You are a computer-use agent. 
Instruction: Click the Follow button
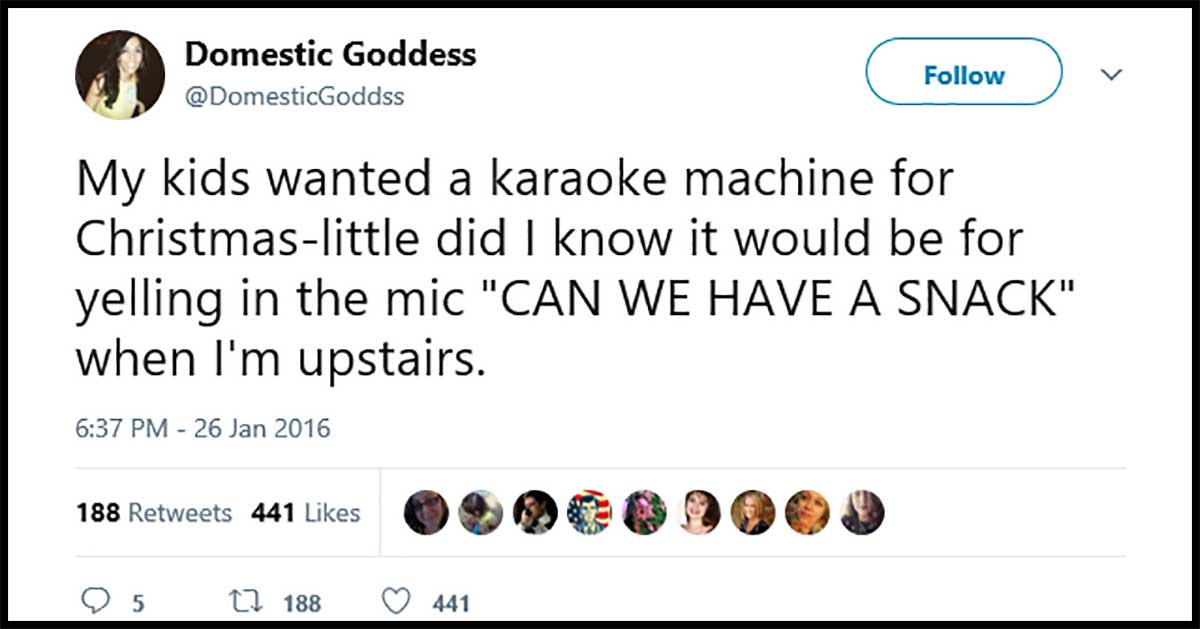point(963,75)
